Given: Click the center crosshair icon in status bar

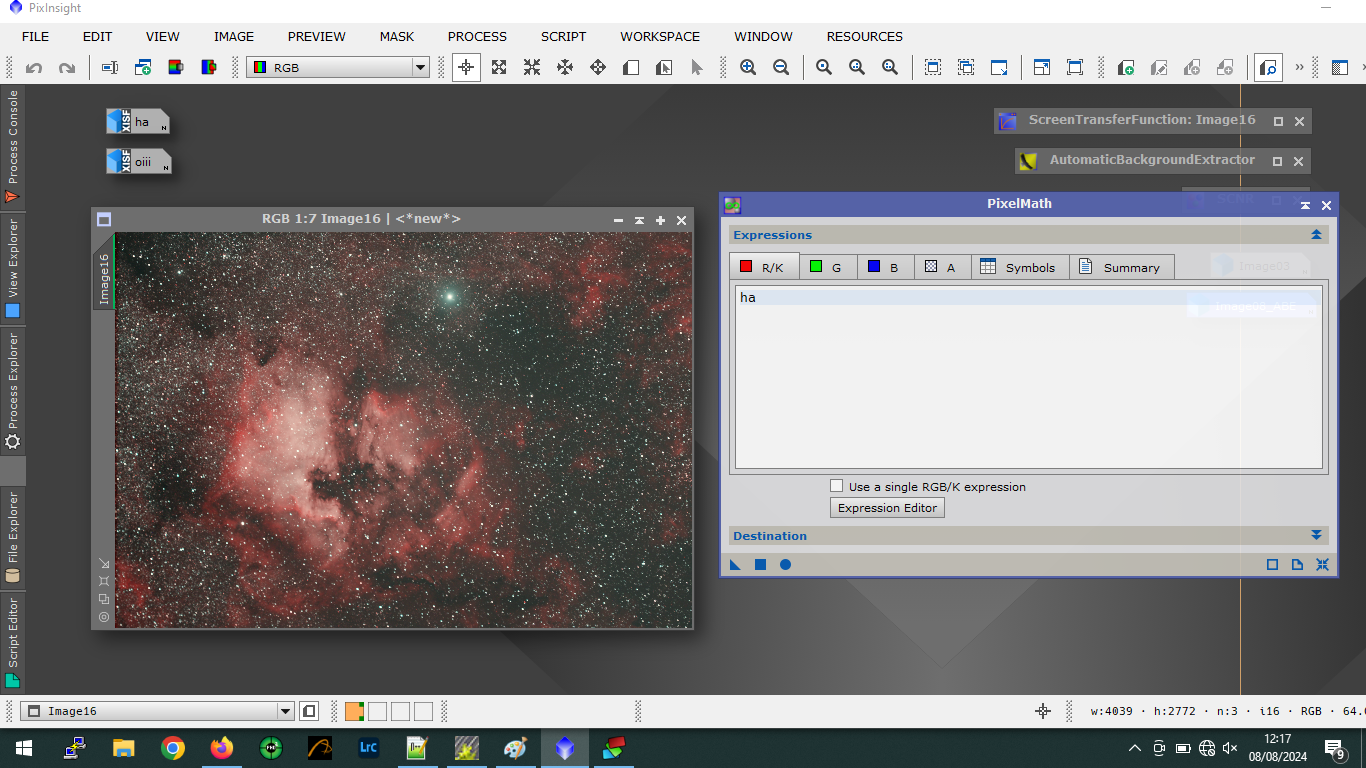Looking at the screenshot, I should pyautogui.click(x=1043, y=711).
